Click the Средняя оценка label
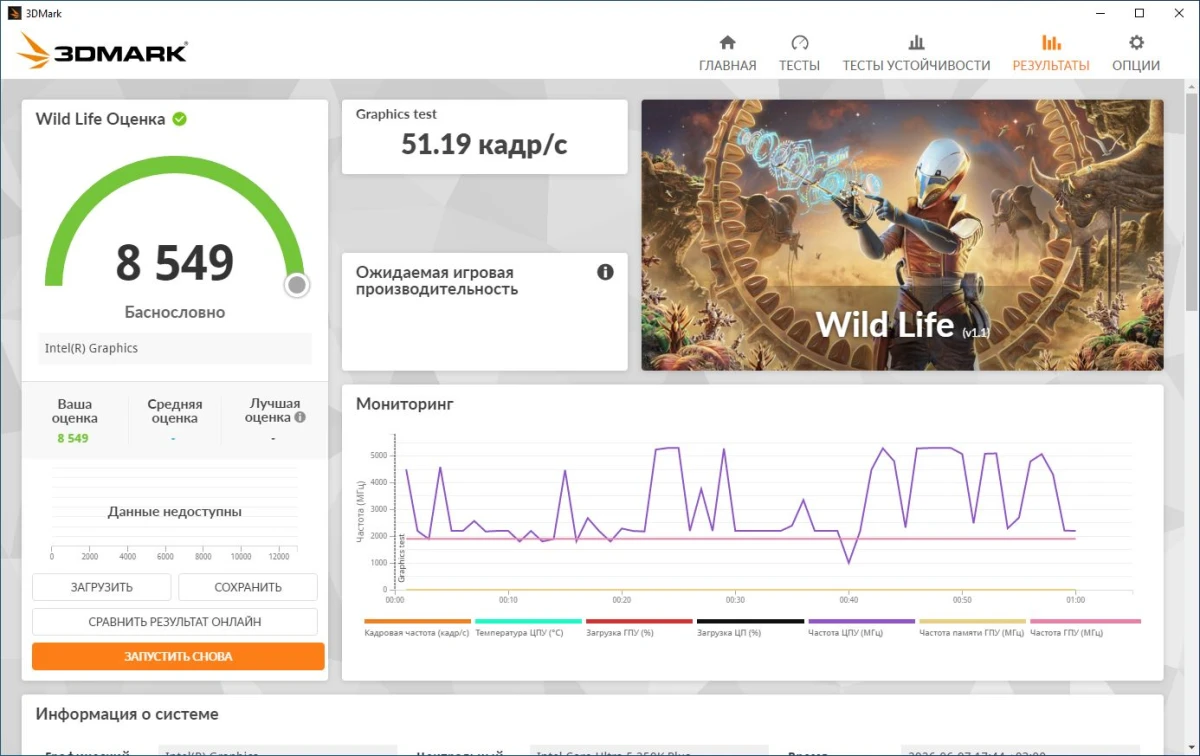 [x=175, y=411]
